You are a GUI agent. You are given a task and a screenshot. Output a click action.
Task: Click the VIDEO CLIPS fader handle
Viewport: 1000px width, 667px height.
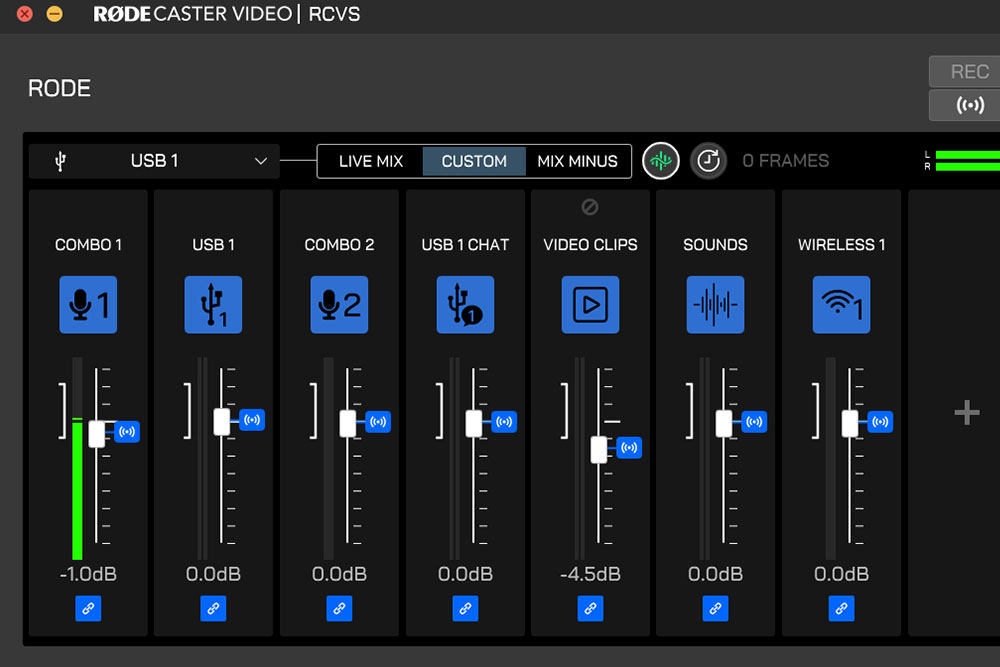click(598, 449)
